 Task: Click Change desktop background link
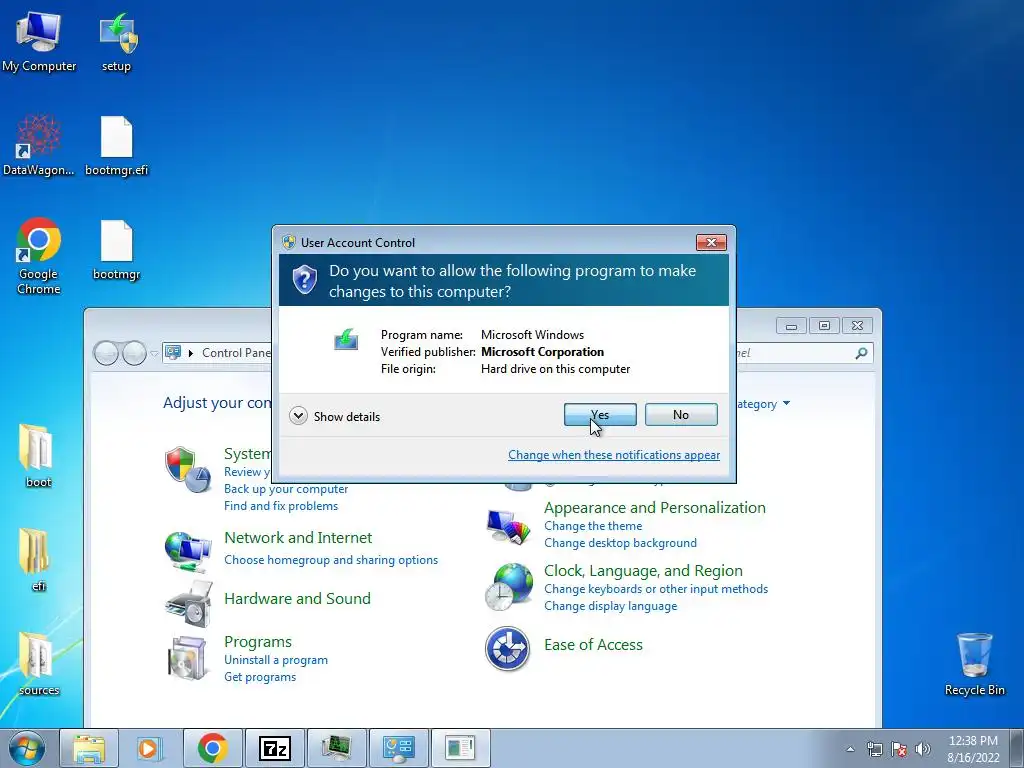coord(620,543)
